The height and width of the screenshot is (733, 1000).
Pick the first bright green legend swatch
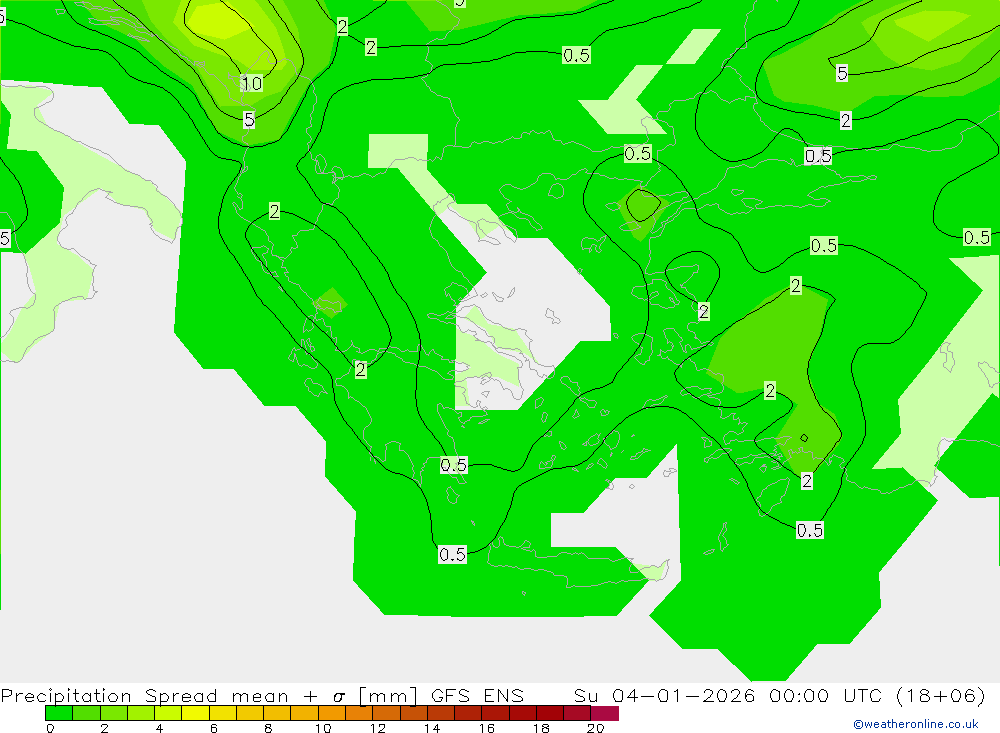(x=59, y=713)
